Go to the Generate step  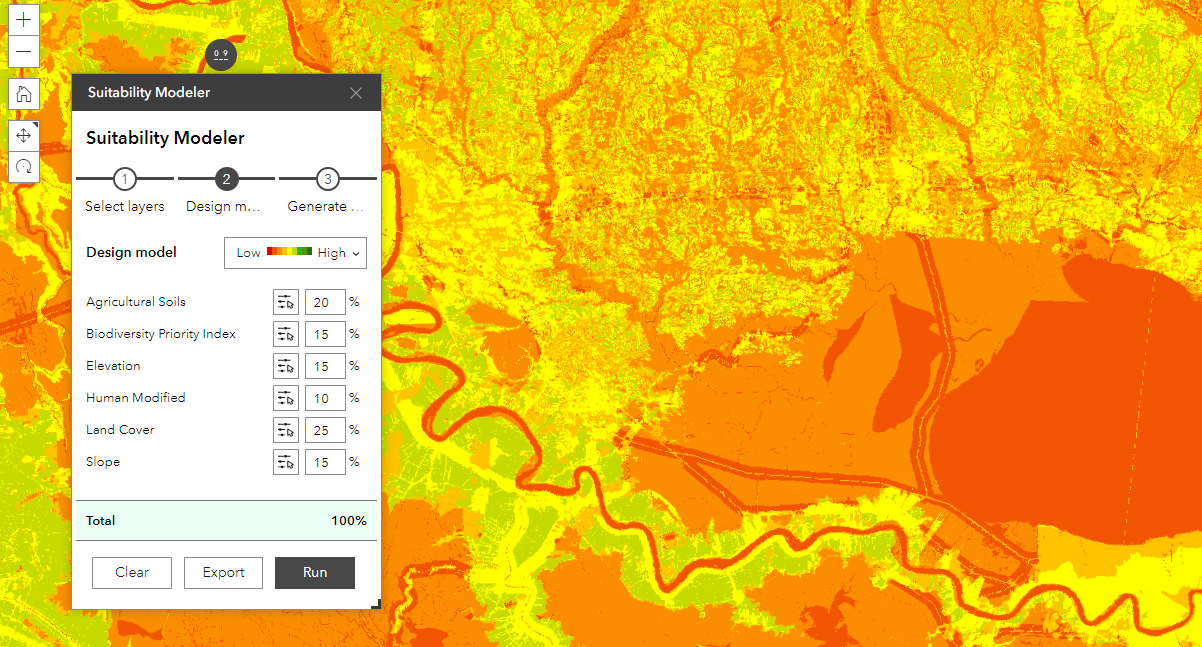click(x=327, y=178)
